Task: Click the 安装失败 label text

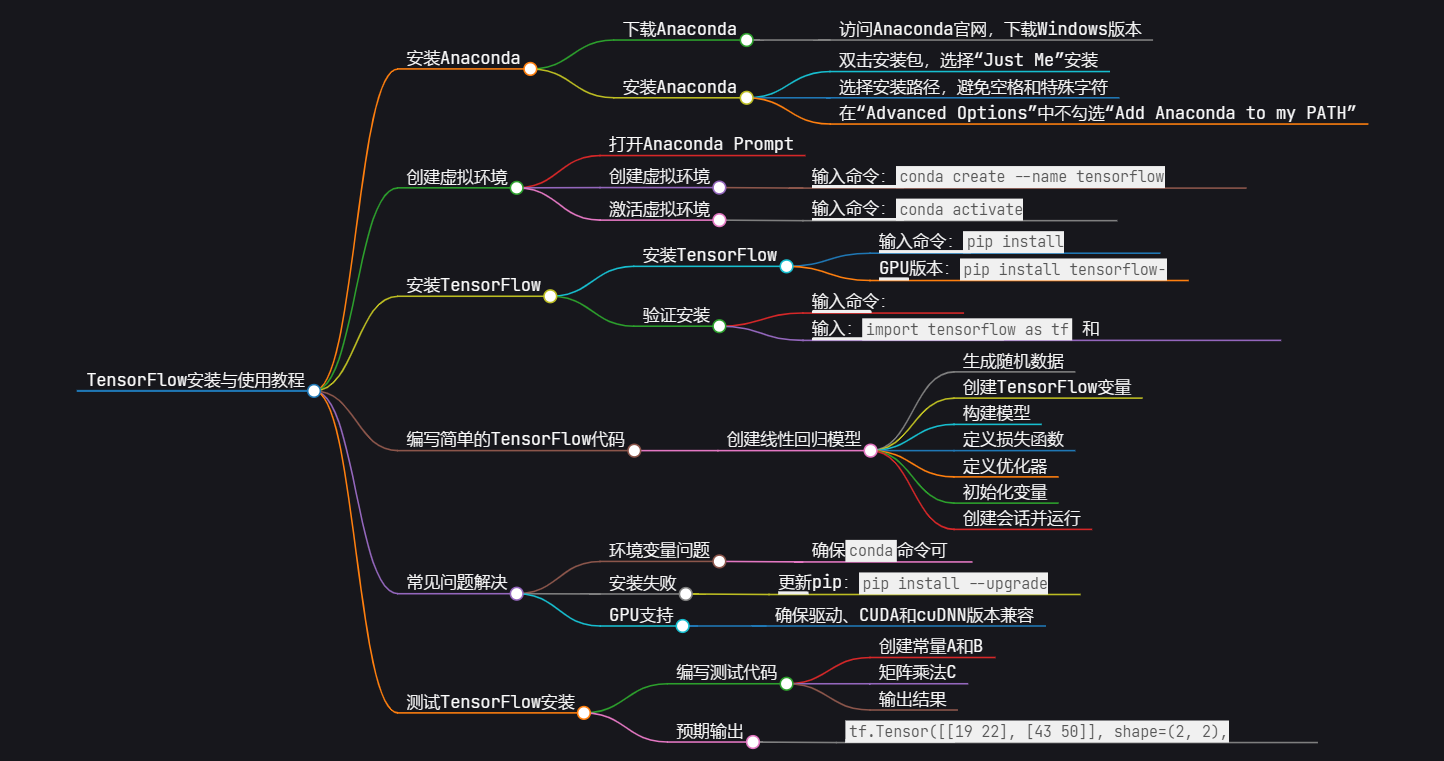Action: (x=643, y=583)
